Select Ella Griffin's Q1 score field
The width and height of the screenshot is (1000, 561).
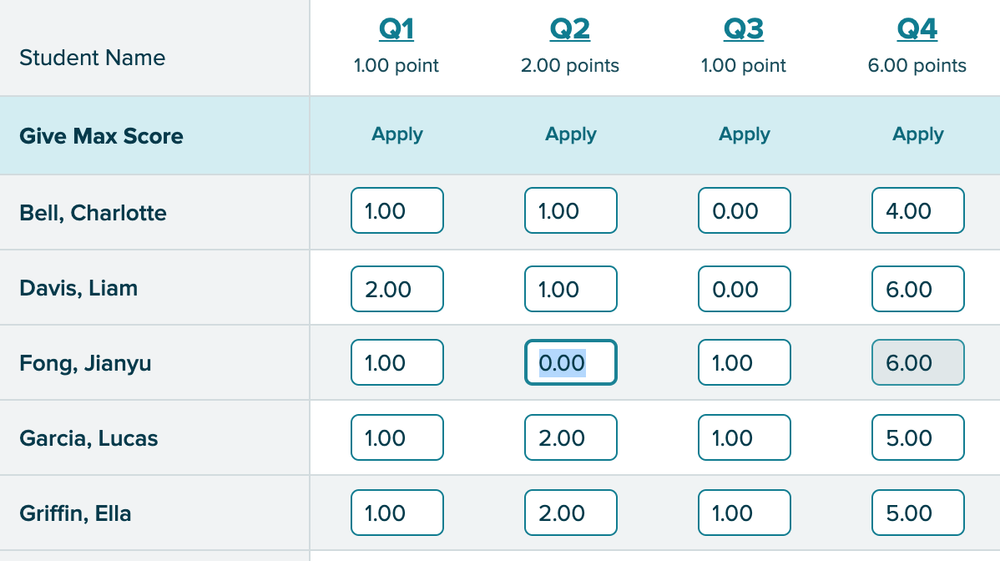point(397,513)
